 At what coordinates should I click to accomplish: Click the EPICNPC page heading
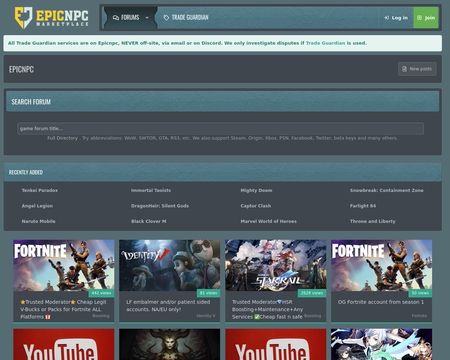pyautogui.click(x=21, y=69)
